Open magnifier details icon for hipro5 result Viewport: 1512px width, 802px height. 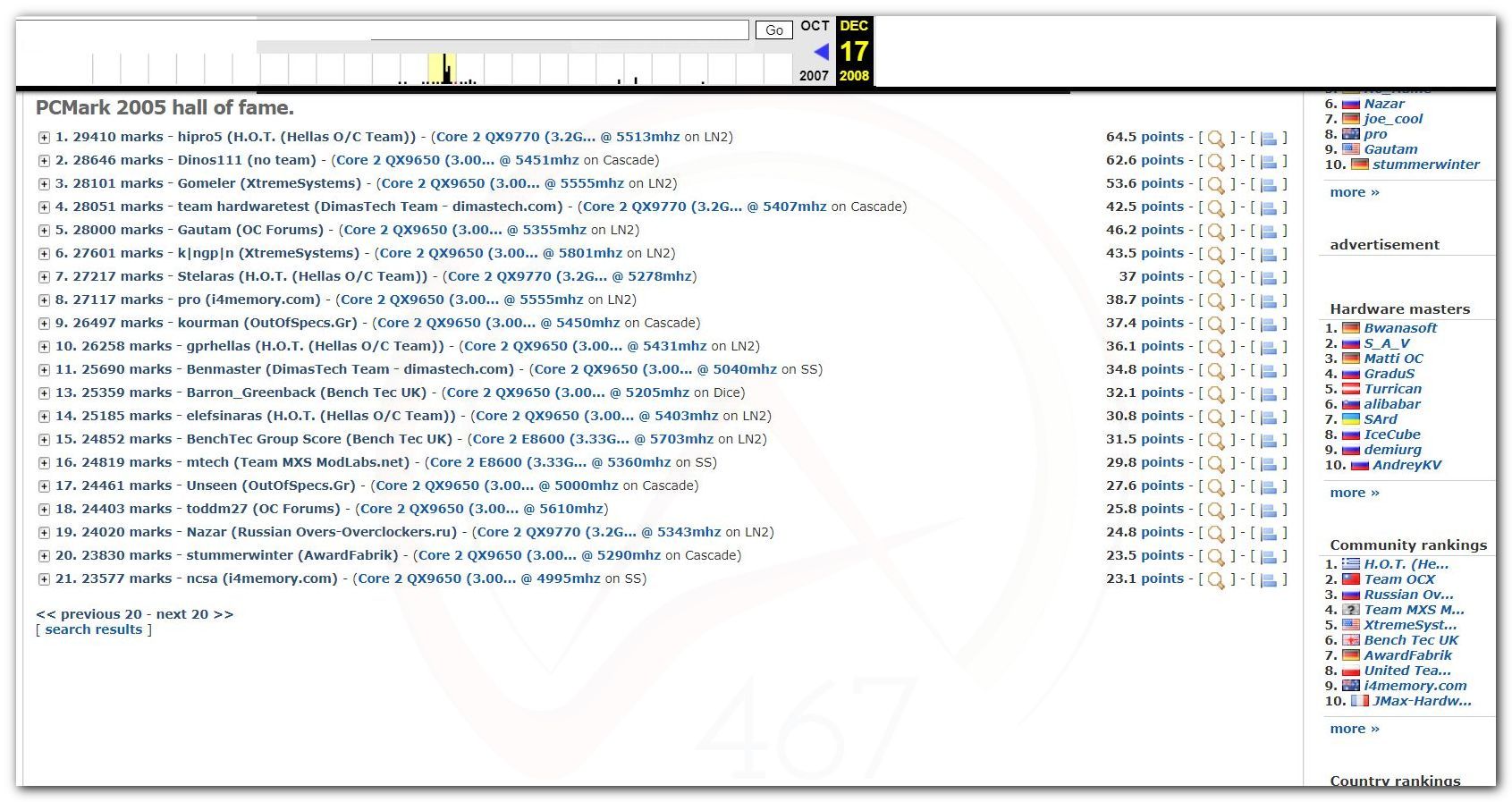tap(1216, 138)
